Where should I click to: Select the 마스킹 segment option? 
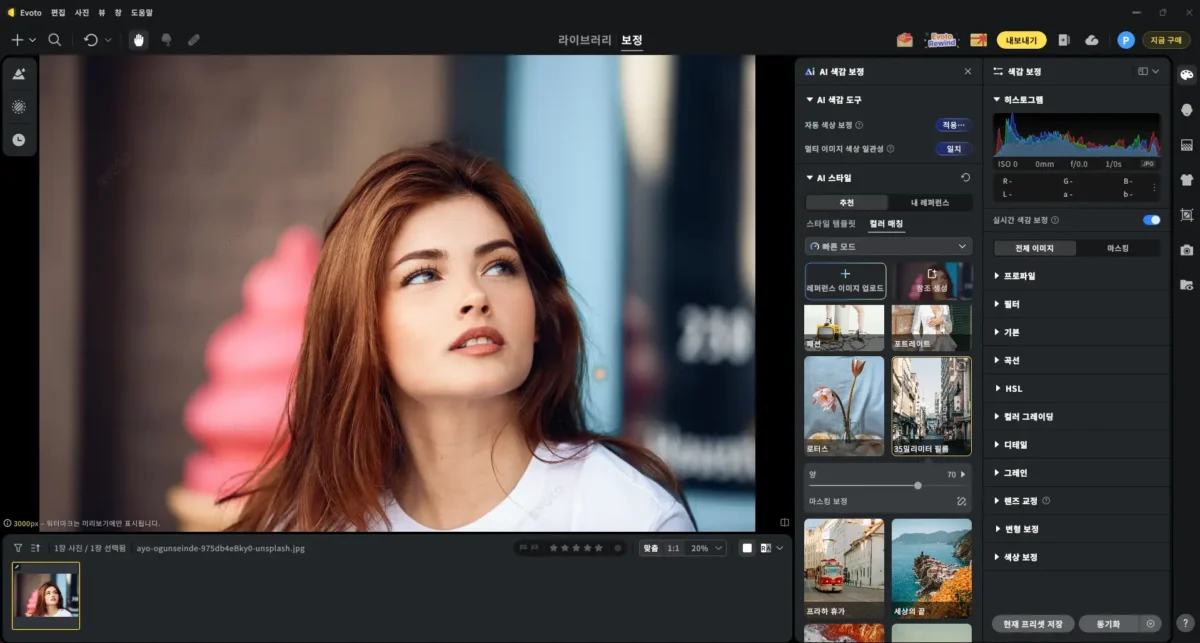pyautogui.click(x=1118, y=248)
